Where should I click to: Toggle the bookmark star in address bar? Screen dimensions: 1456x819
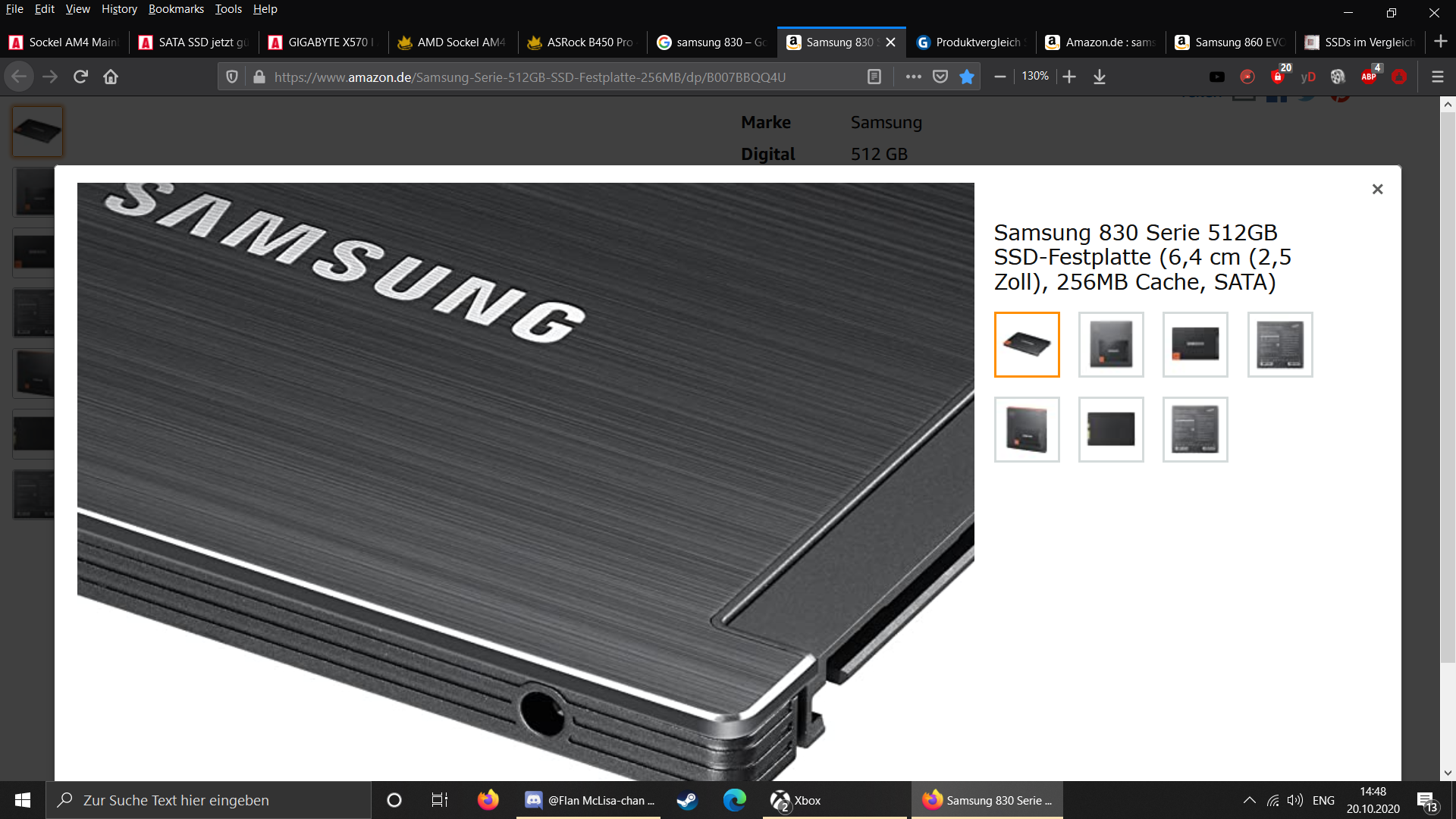(966, 77)
